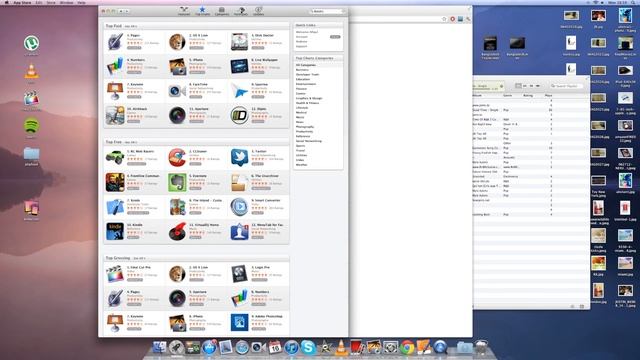Open Launchpad rocket icon in Dock

[176, 347]
